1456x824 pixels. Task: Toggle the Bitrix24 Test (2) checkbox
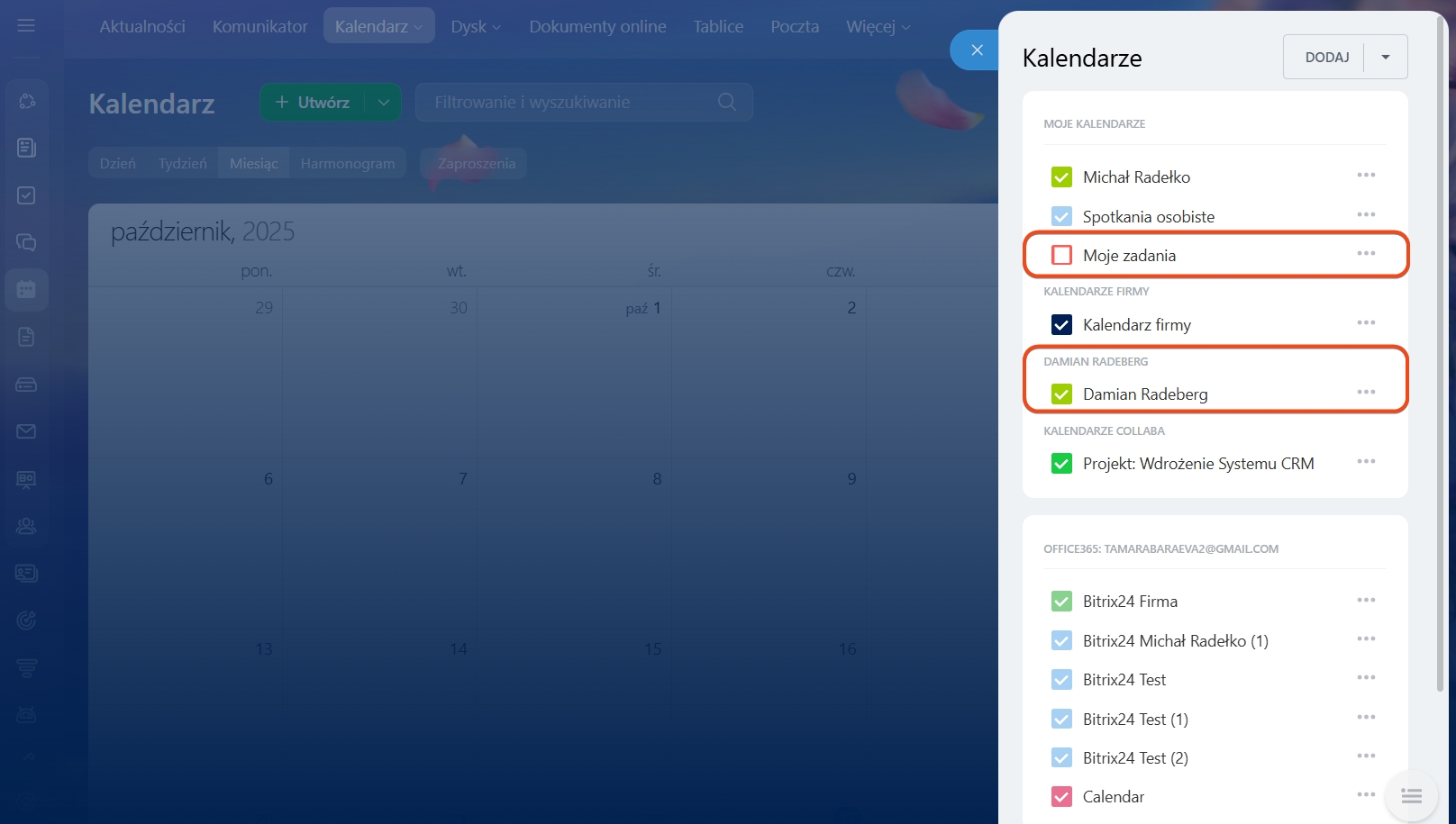tap(1061, 757)
